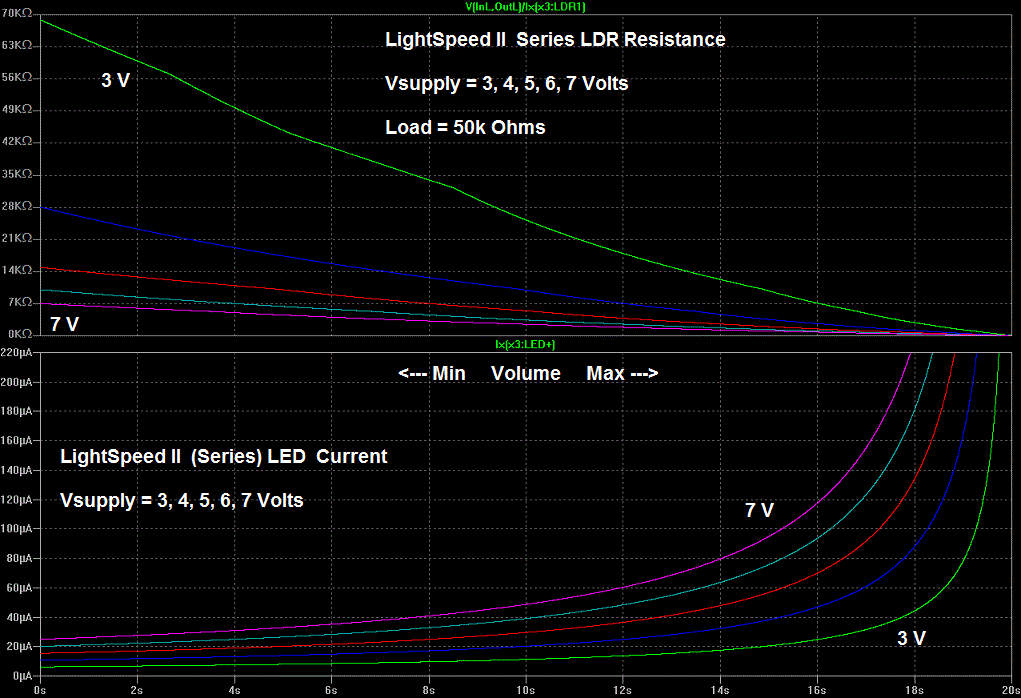The image size is (1021, 698).
Task: Click the 0µA y-axis tick label
Action: point(21,676)
